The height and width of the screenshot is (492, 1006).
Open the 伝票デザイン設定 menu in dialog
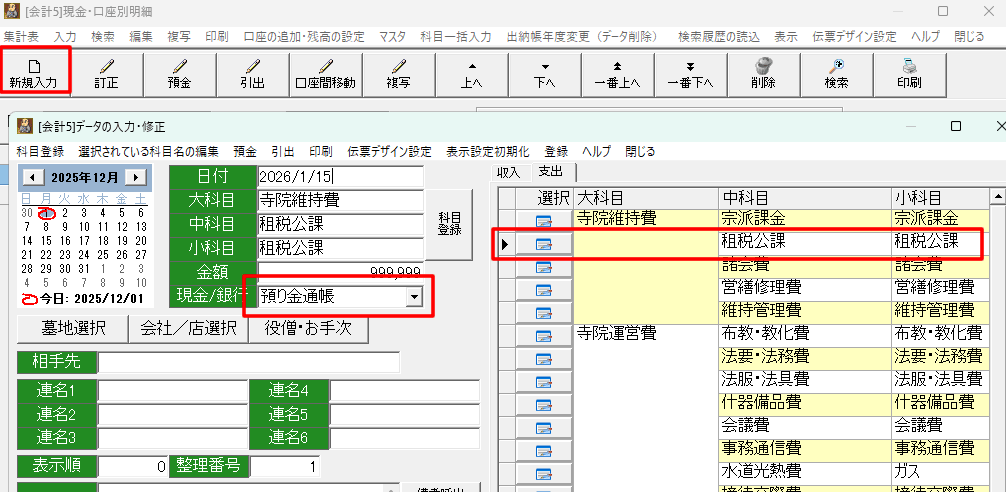click(389, 152)
